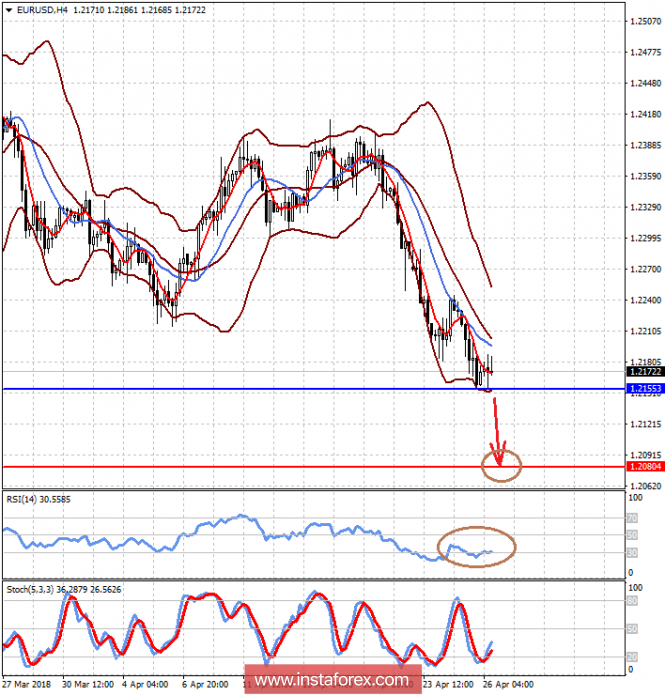The width and height of the screenshot is (665, 695).
Task: Click the small triangle before EURUSD,H4 title
Action: click(7, 8)
